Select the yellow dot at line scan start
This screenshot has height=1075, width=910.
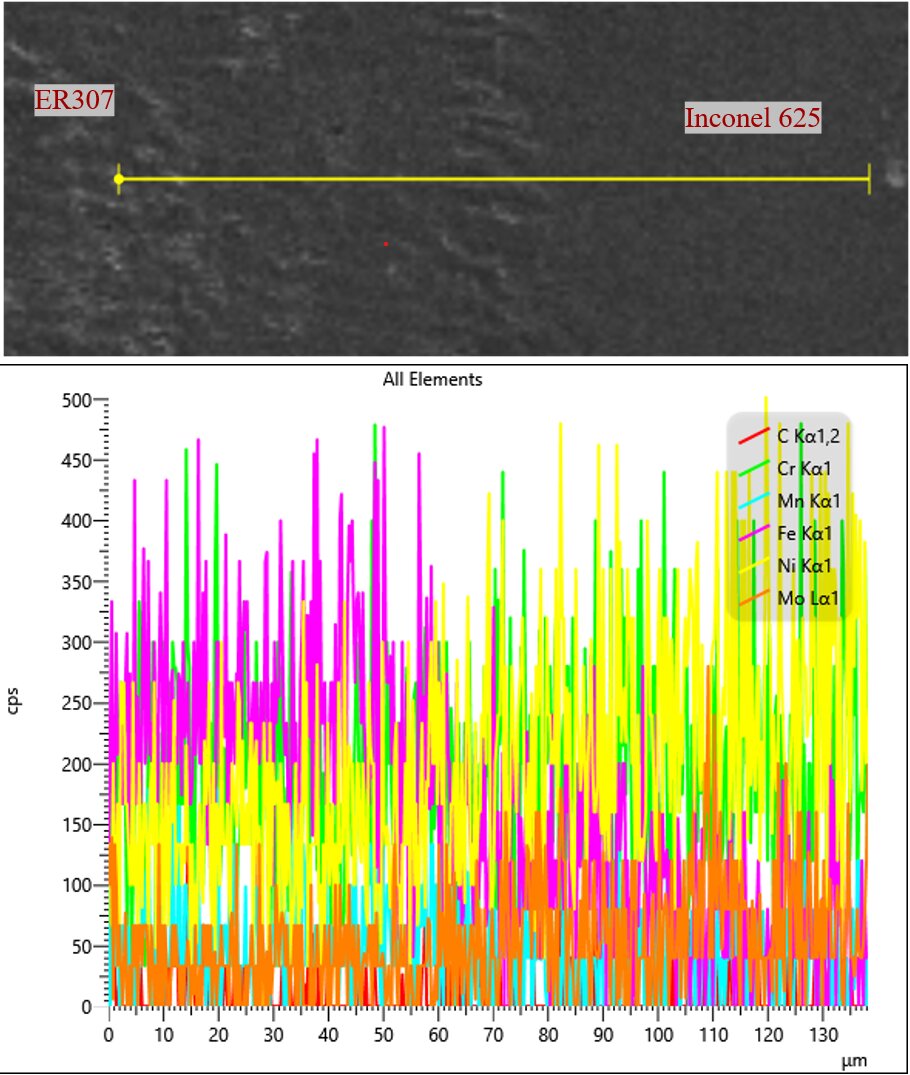[119, 179]
